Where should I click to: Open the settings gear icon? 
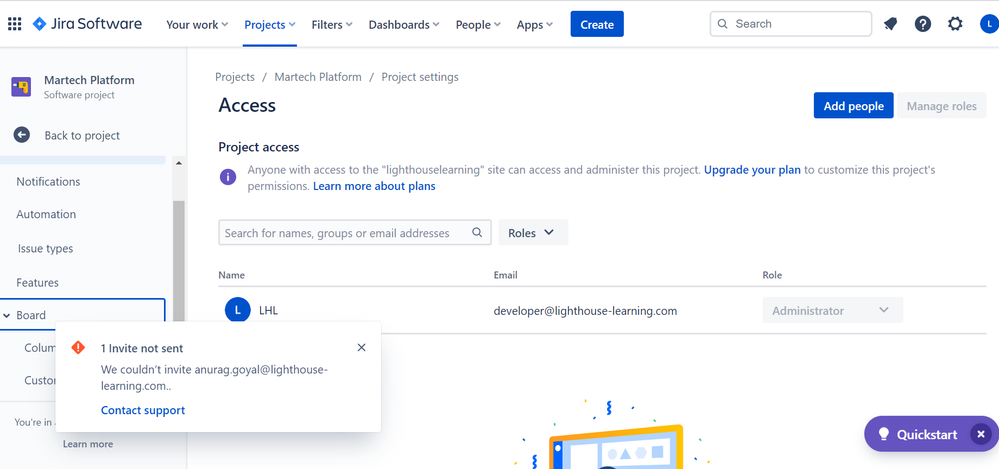point(955,24)
